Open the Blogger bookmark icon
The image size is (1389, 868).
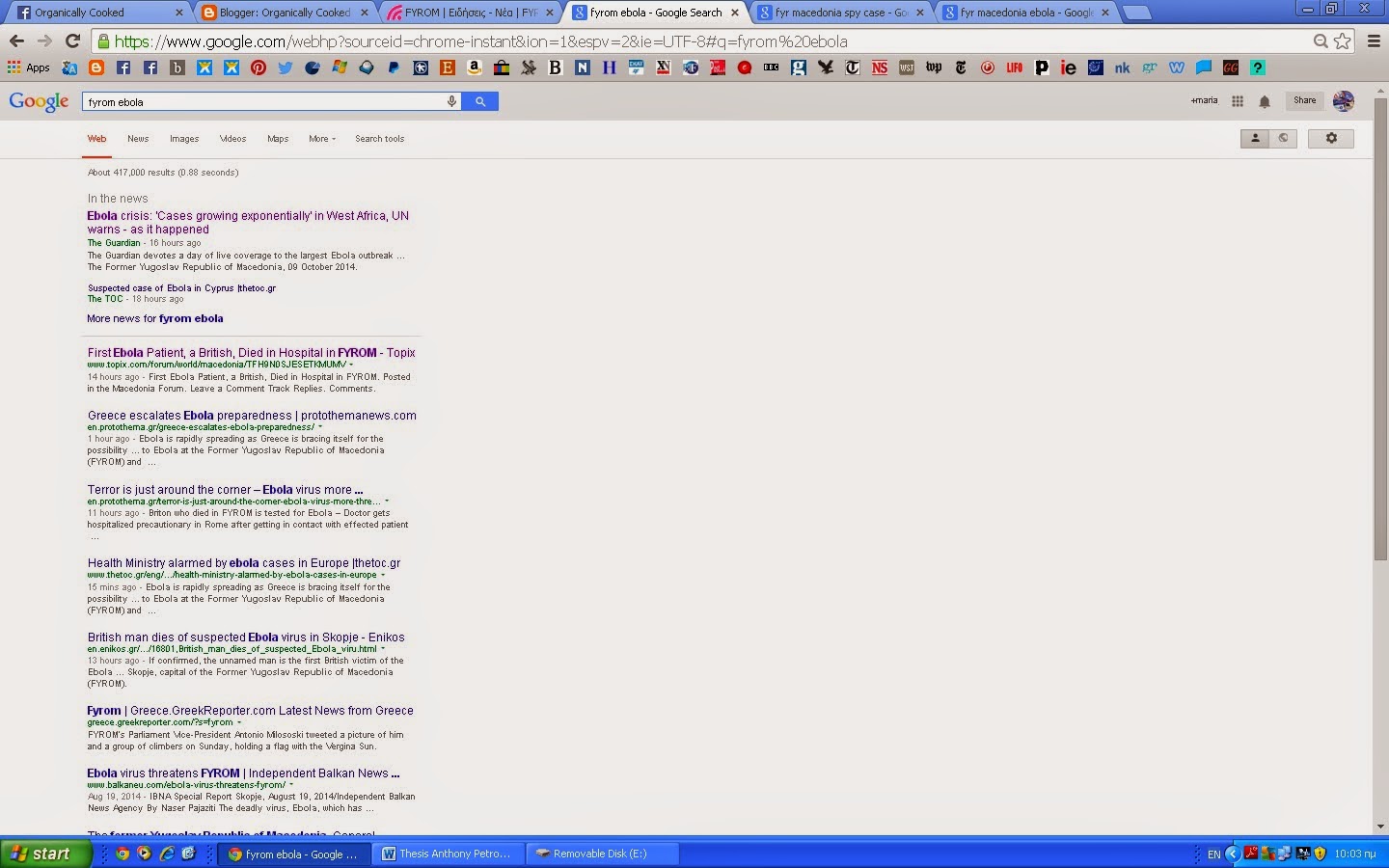coord(96,68)
